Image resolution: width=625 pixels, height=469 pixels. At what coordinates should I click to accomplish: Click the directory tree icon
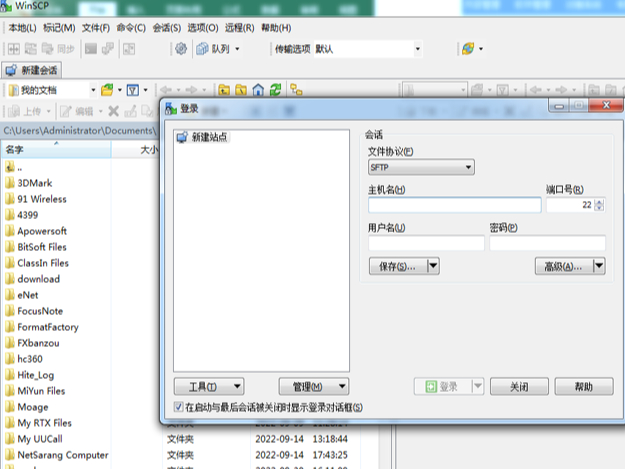[296, 90]
